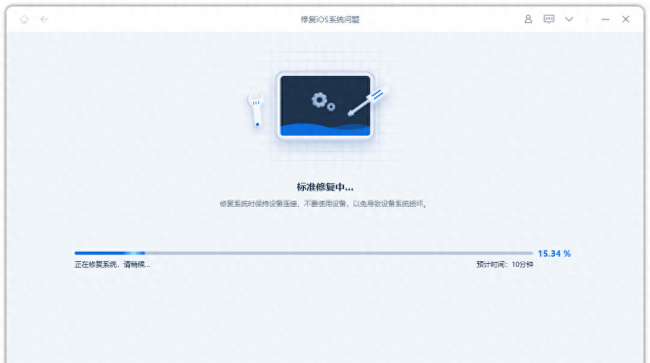The width and height of the screenshot is (650, 363).
Task: Click the repair progress bar
Action: click(303, 253)
